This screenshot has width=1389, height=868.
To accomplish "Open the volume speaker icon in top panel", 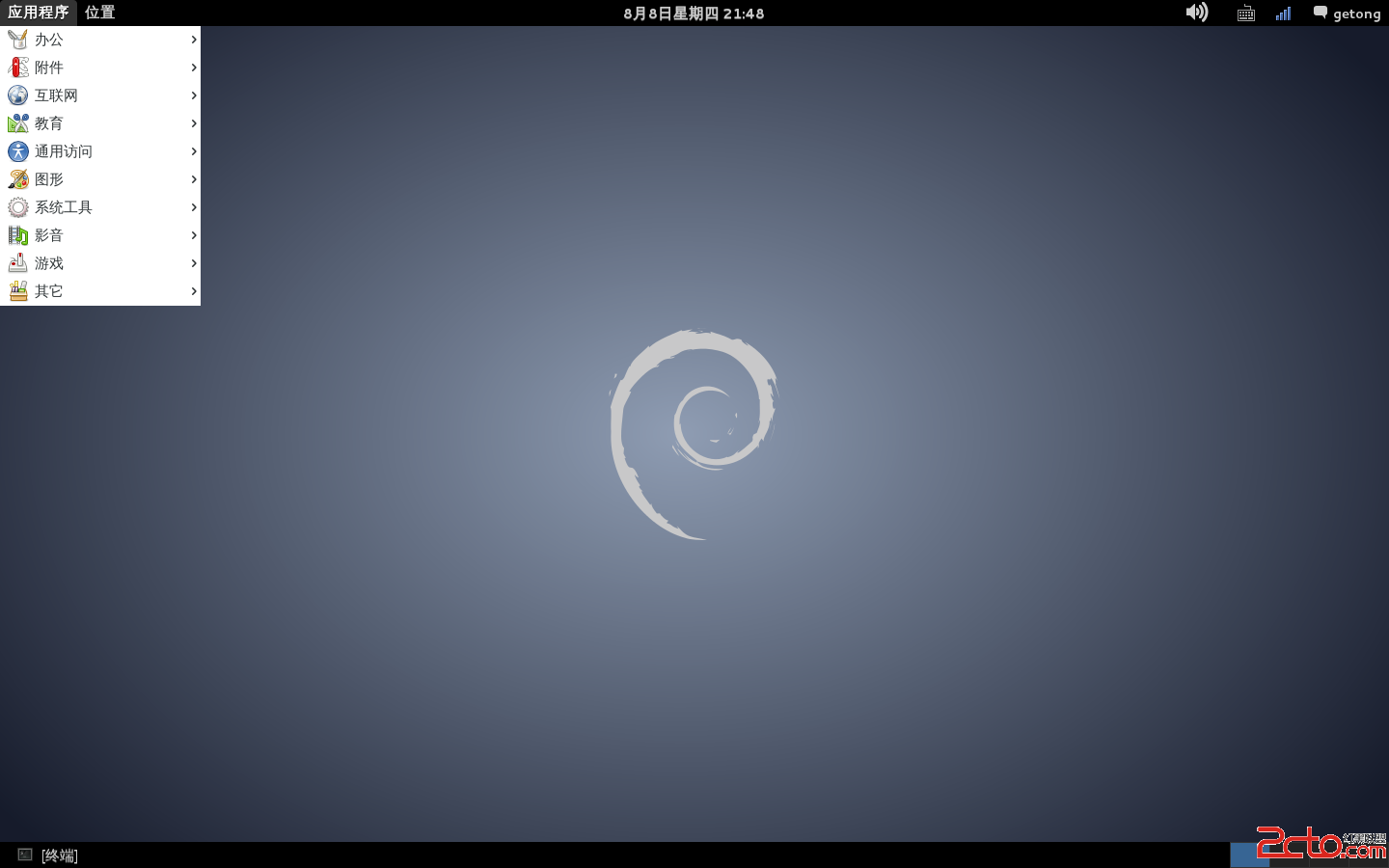I will tap(1197, 13).
